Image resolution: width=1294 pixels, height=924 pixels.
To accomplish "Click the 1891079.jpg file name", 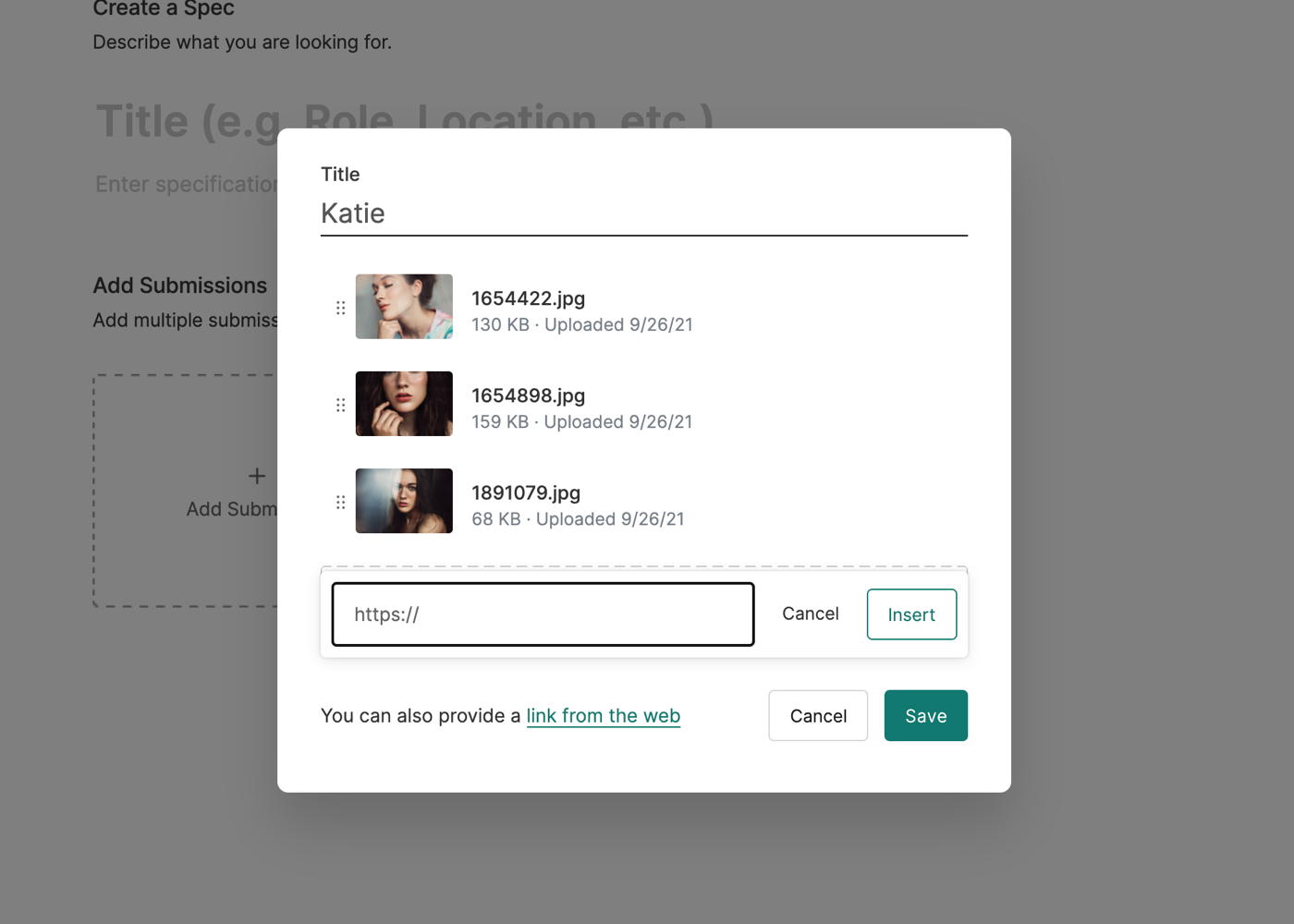I will click(525, 492).
